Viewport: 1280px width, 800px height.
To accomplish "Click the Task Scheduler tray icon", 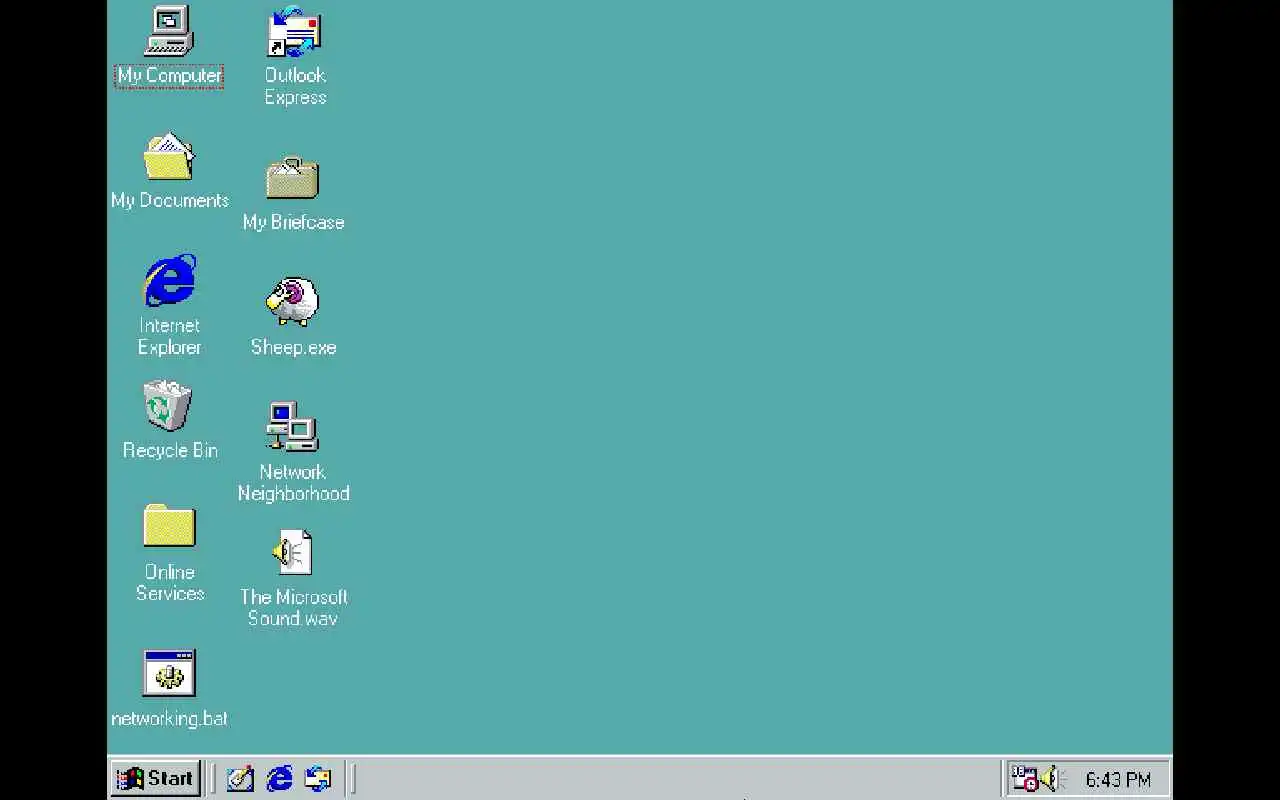I will (x=1025, y=779).
